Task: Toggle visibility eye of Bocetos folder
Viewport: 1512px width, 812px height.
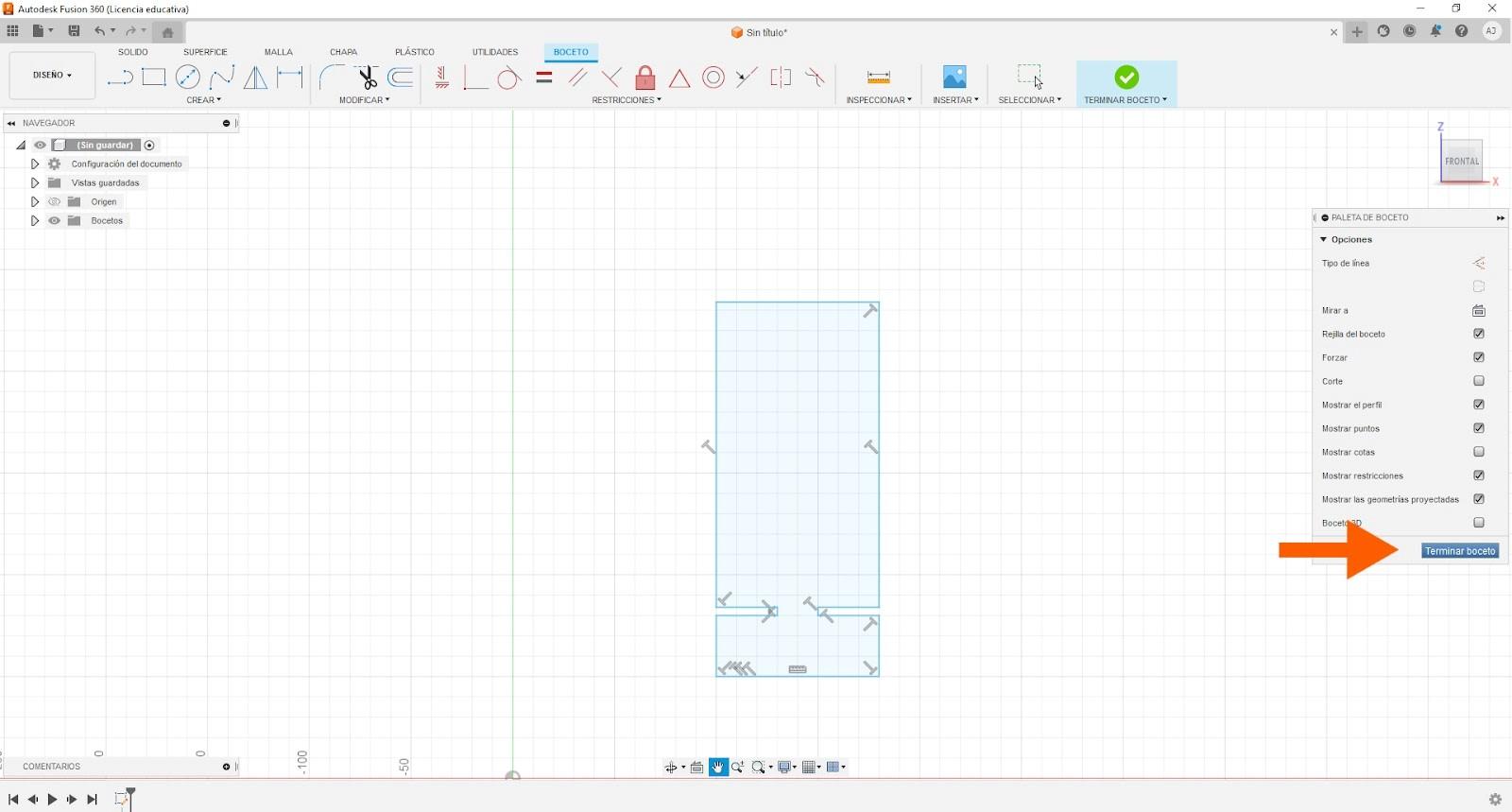Action: 54,220
